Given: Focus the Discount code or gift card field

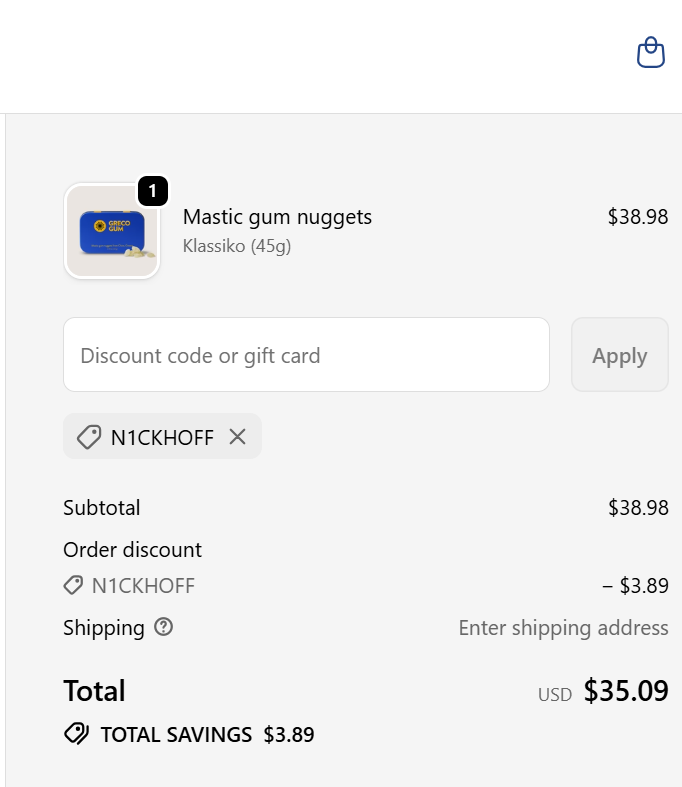Looking at the screenshot, I should (306, 355).
